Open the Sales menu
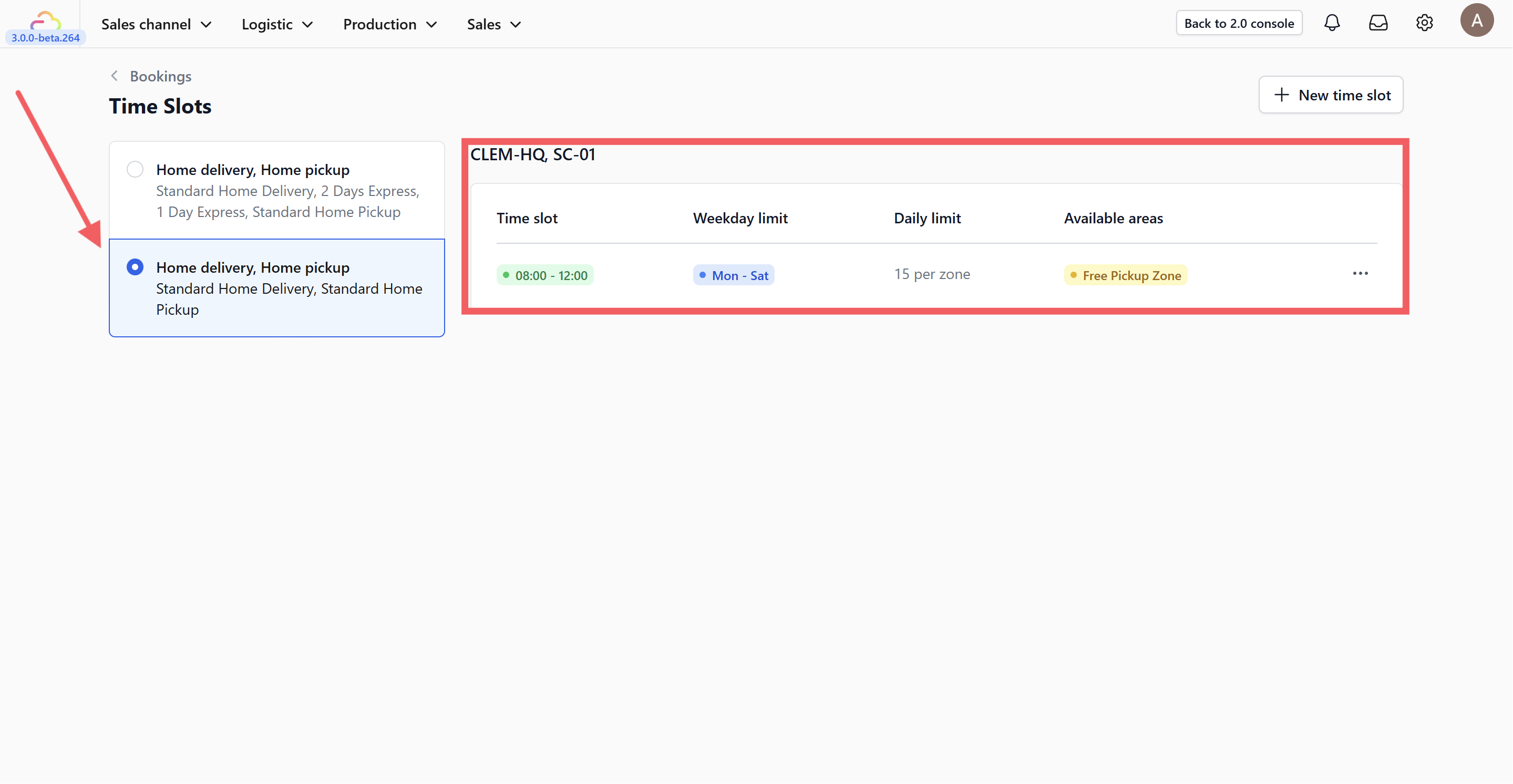Viewport: 1513px width, 784px height. coord(493,24)
